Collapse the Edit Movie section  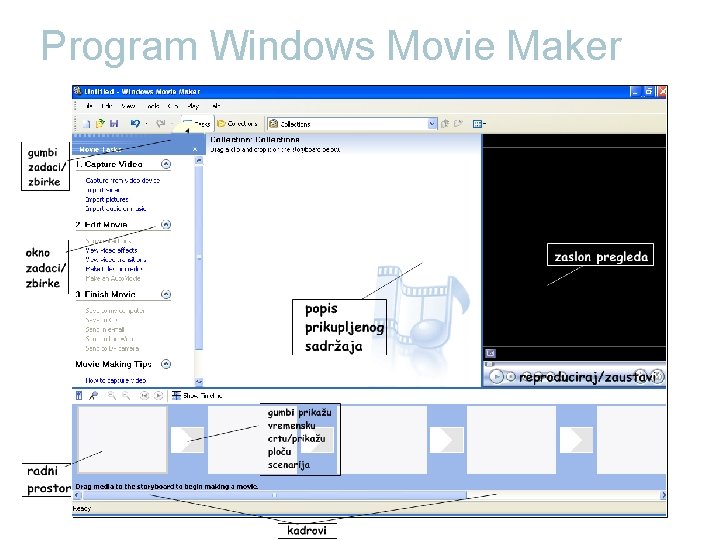click(x=166, y=225)
